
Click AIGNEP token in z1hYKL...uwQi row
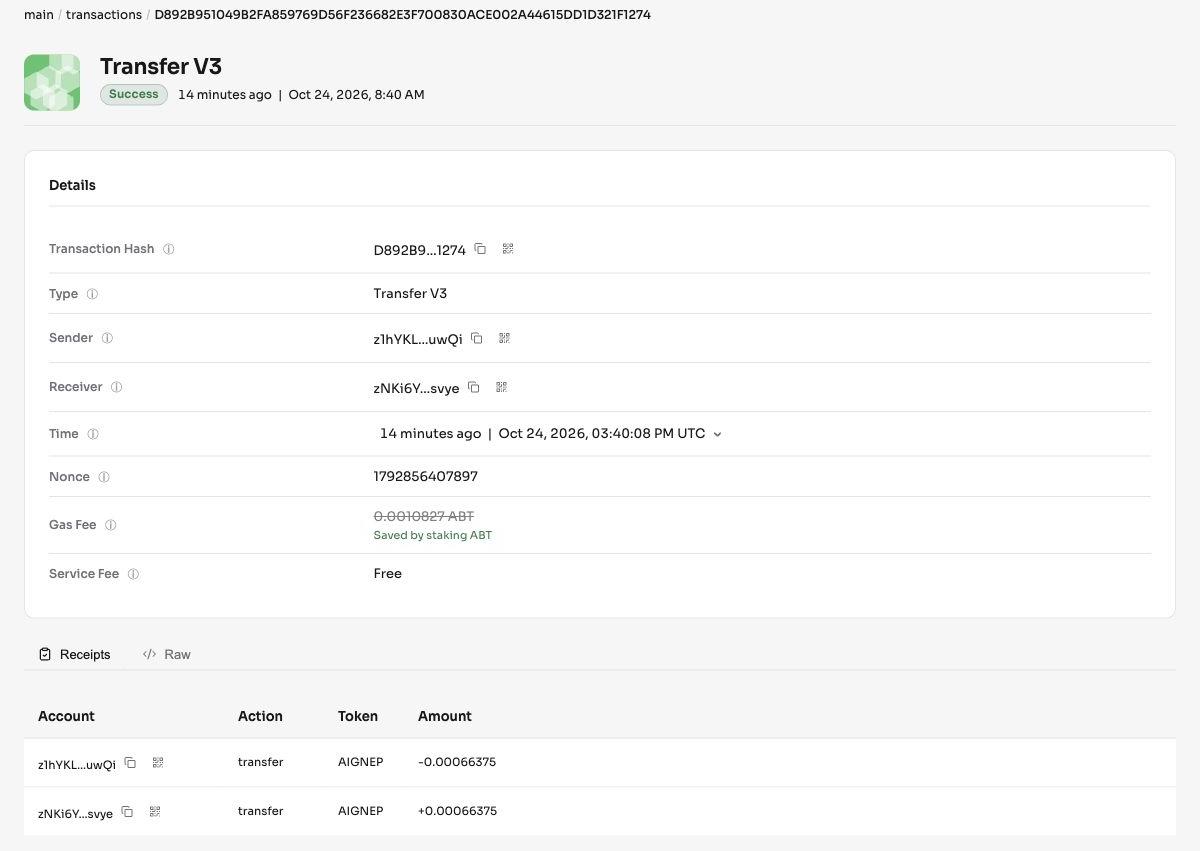361,762
